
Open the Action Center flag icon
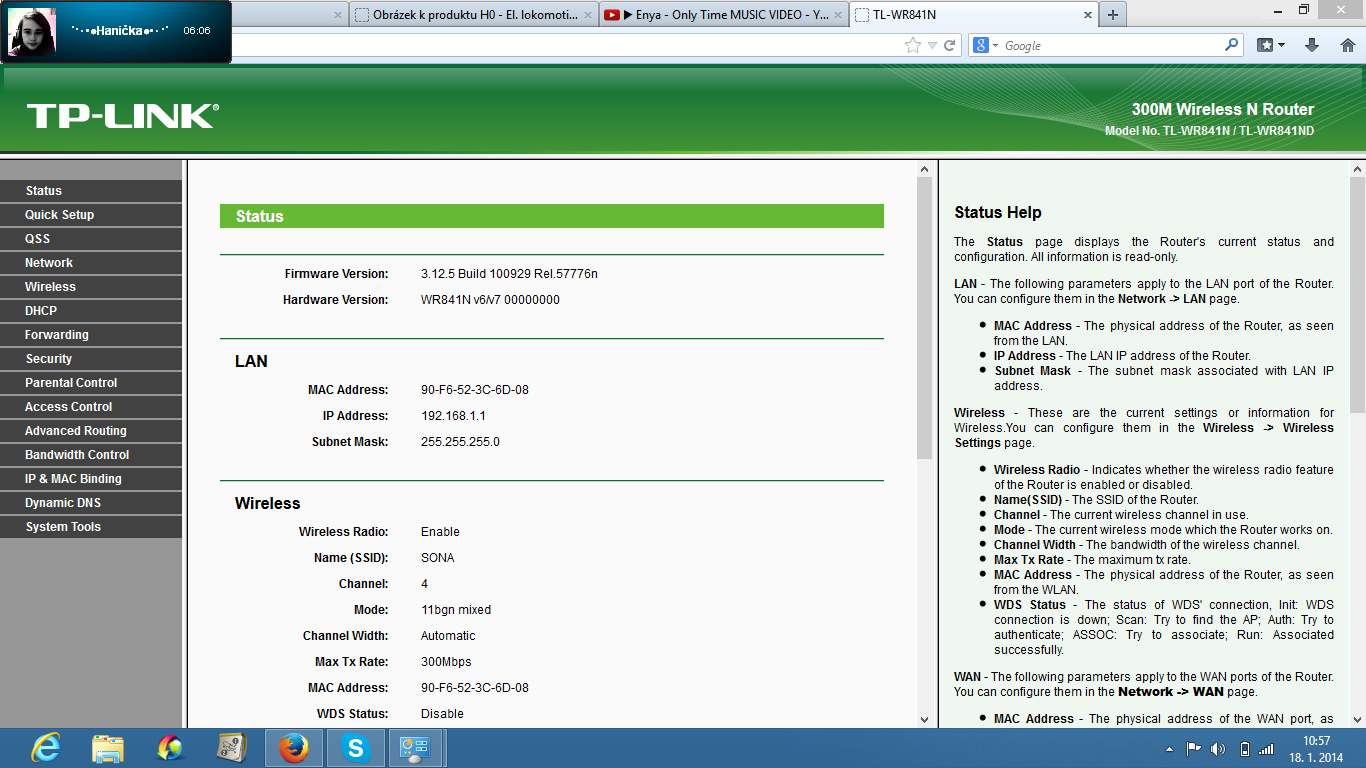click(1193, 749)
